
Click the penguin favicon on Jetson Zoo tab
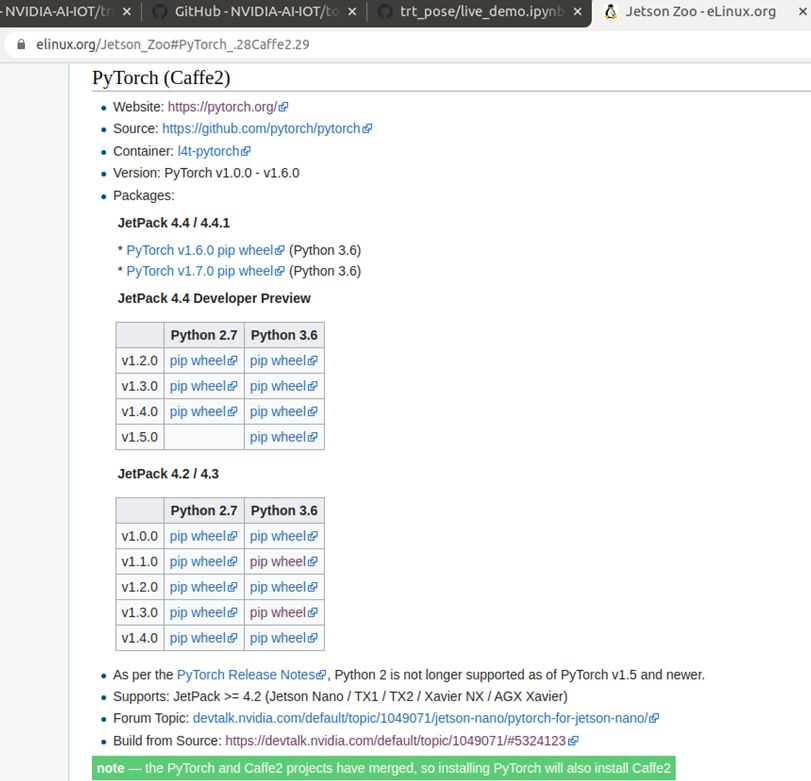pyautogui.click(x=611, y=11)
